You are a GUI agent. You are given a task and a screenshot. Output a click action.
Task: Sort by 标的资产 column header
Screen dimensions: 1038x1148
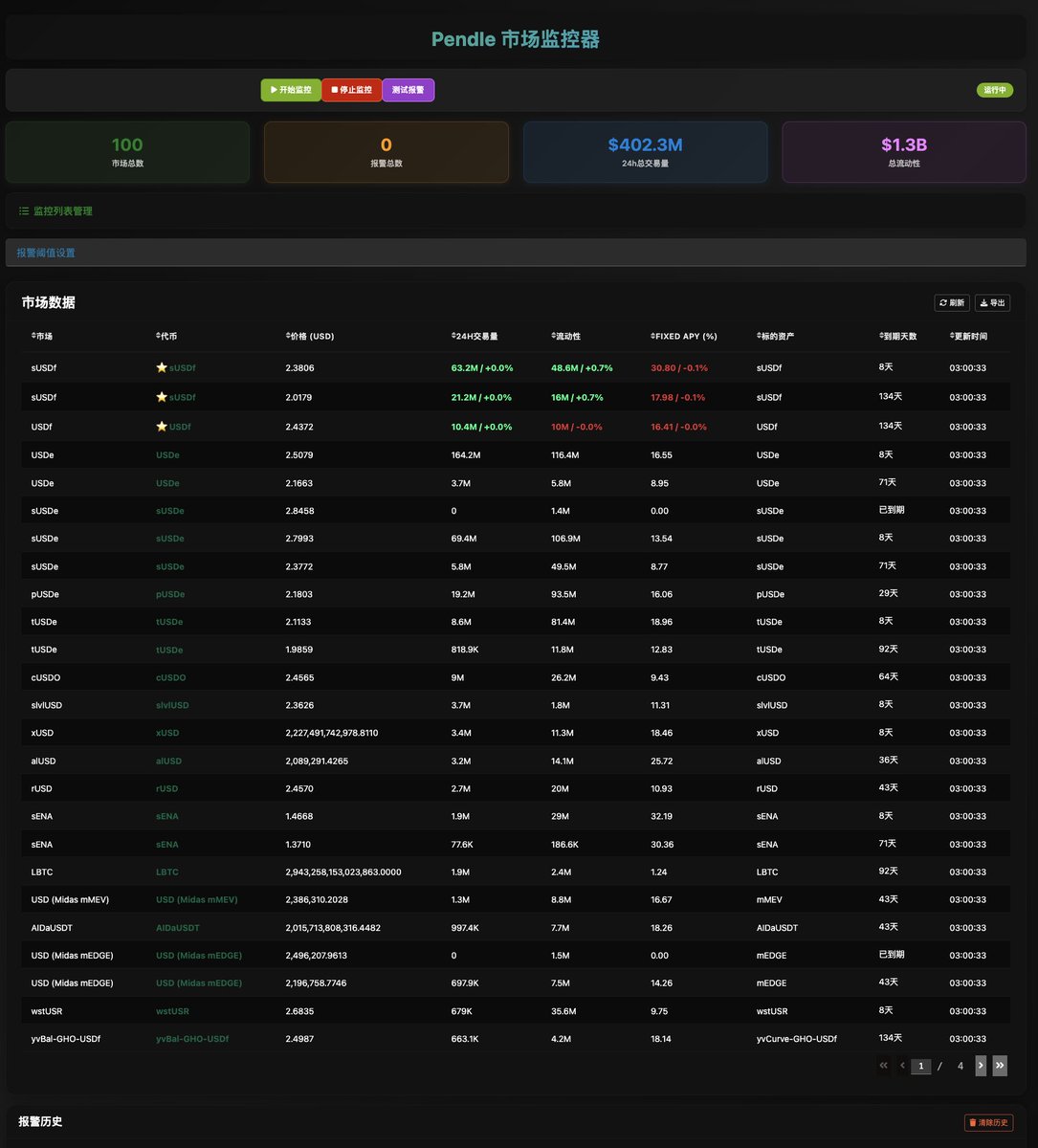[775, 337]
